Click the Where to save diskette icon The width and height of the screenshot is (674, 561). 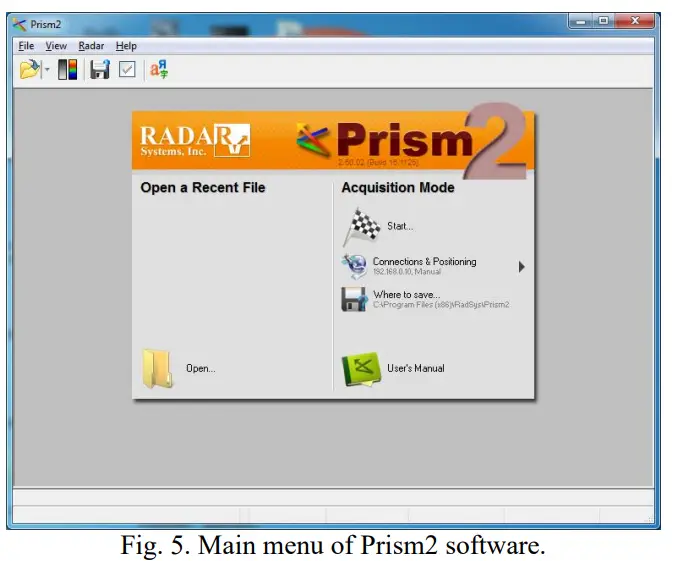pos(354,299)
